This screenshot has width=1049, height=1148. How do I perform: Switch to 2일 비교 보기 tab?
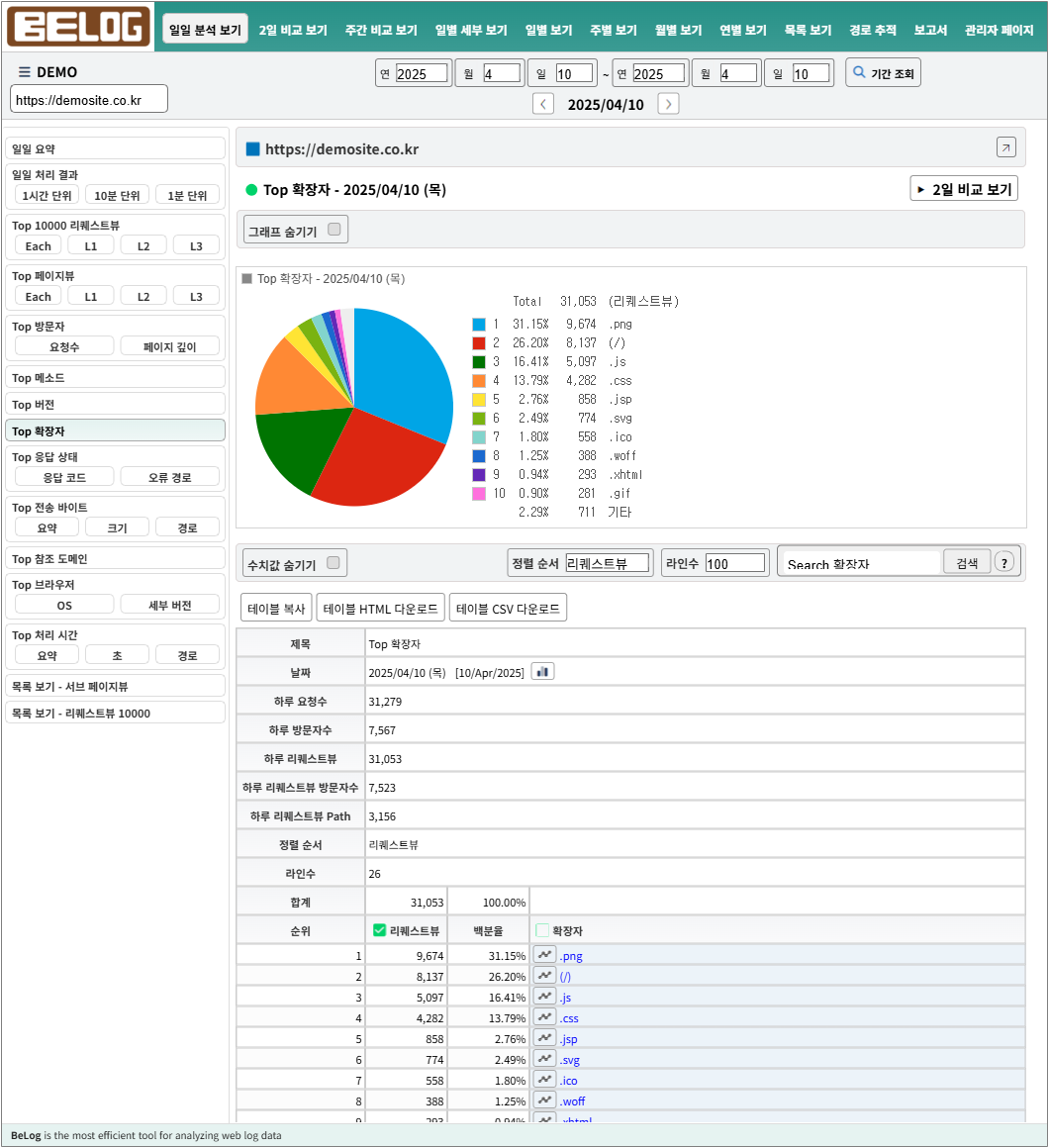coord(293,30)
